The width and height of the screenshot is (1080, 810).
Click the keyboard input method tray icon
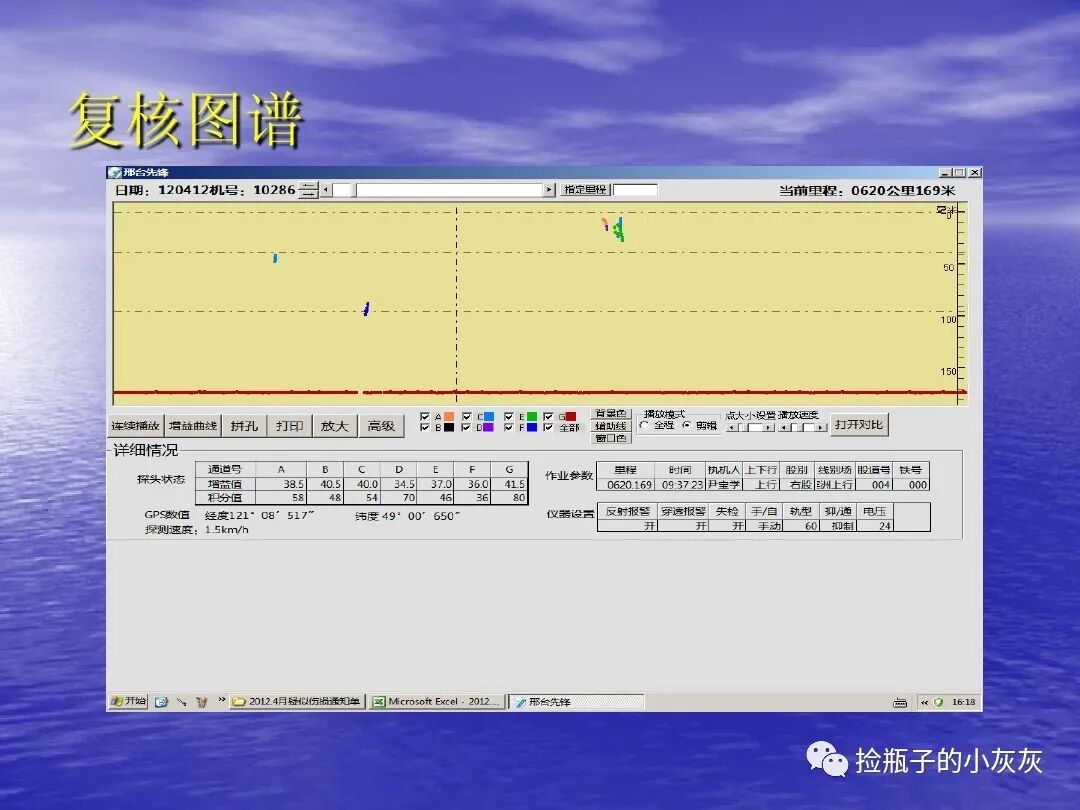899,701
